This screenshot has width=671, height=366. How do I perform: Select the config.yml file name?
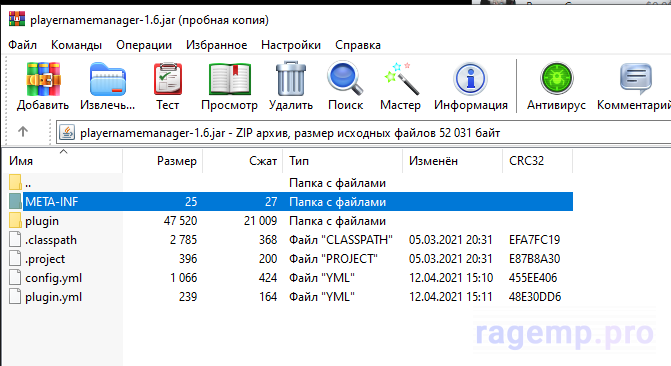pos(53,278)
